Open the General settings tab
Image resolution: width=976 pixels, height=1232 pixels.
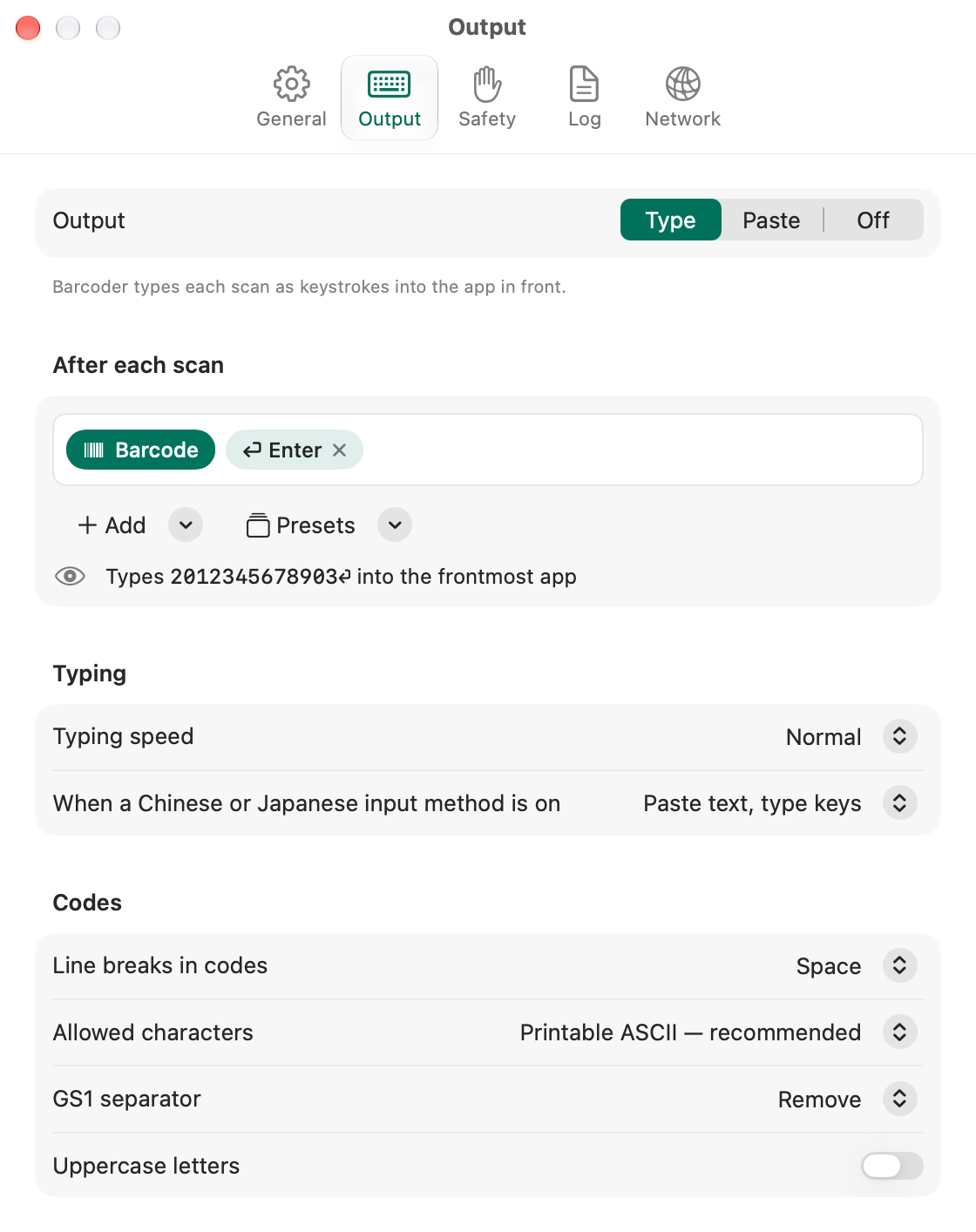[291, 98]
